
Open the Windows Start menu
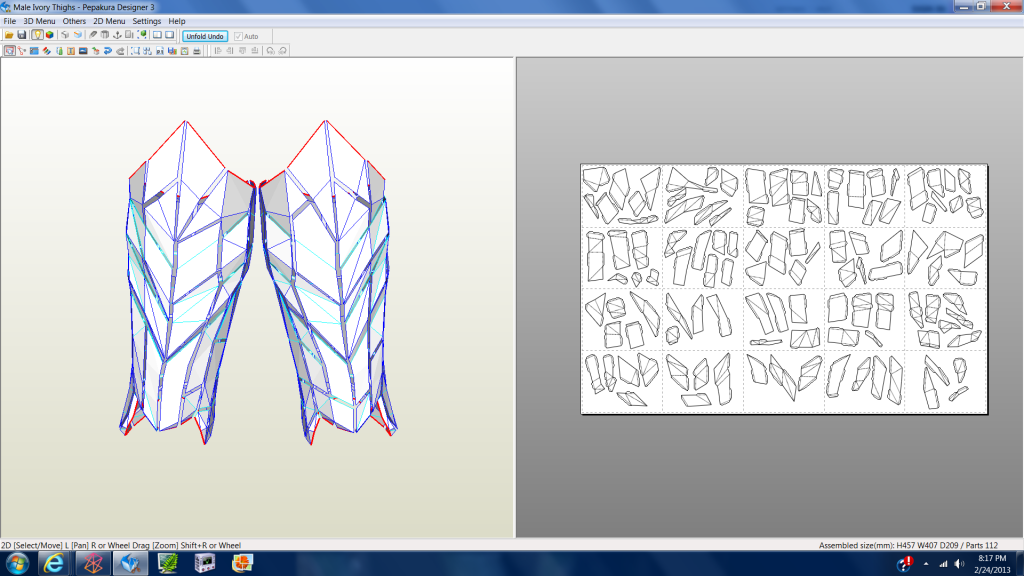point(17,563)
